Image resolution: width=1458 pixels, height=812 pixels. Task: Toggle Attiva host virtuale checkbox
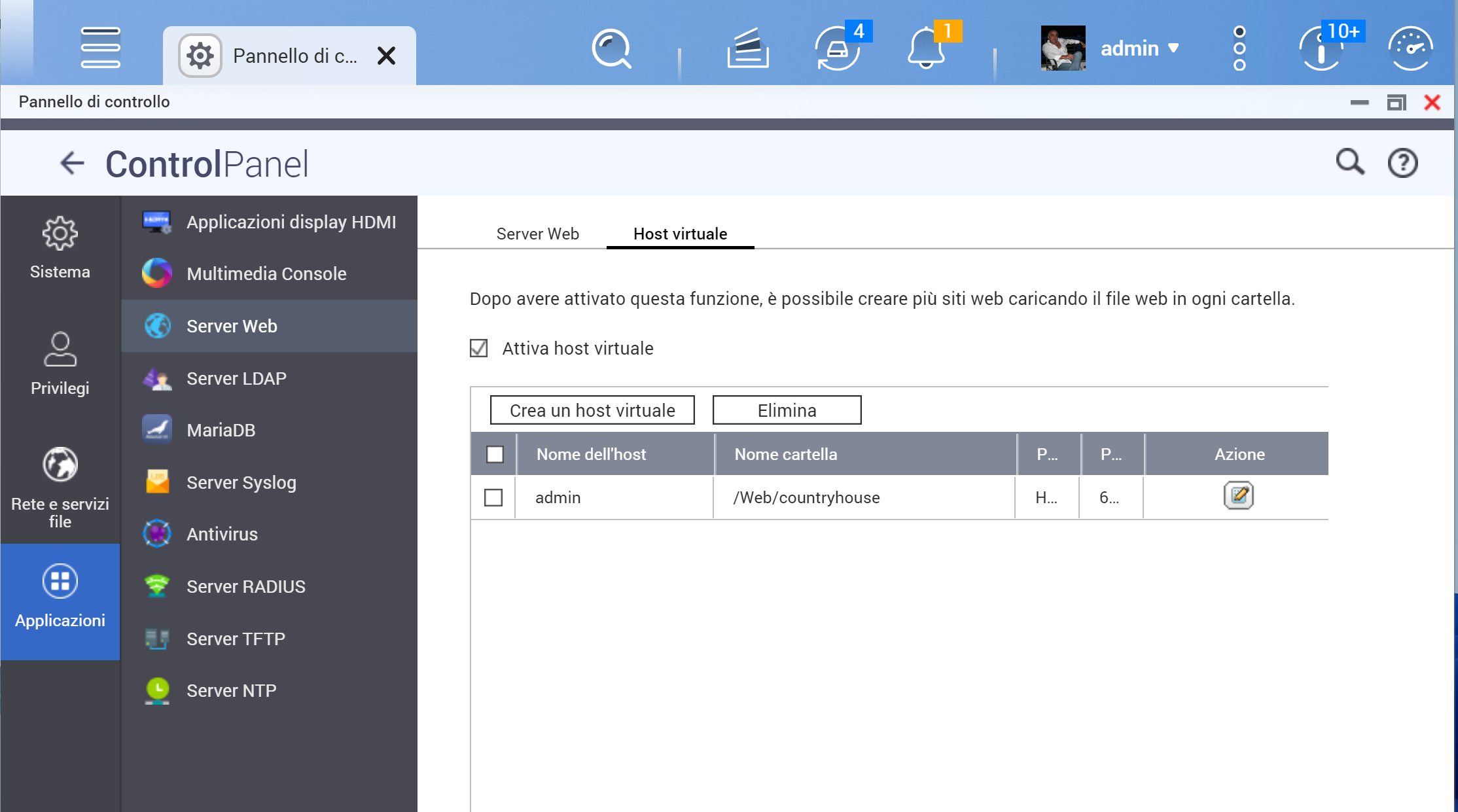479,348
